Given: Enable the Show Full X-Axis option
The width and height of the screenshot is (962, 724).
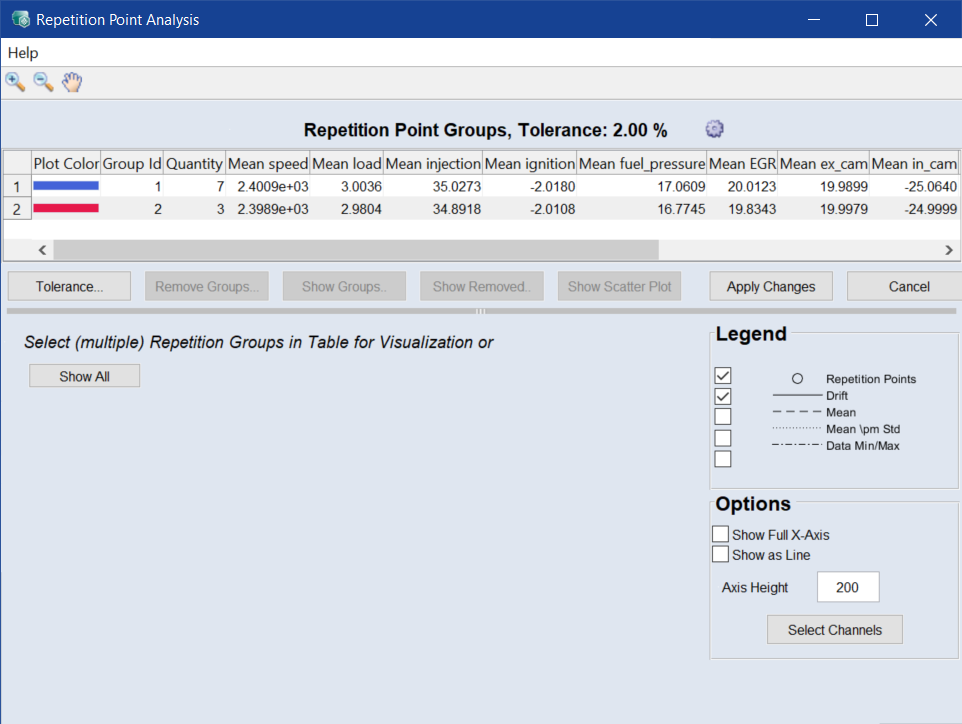Looking at the screenshot, I should point(720,535).
